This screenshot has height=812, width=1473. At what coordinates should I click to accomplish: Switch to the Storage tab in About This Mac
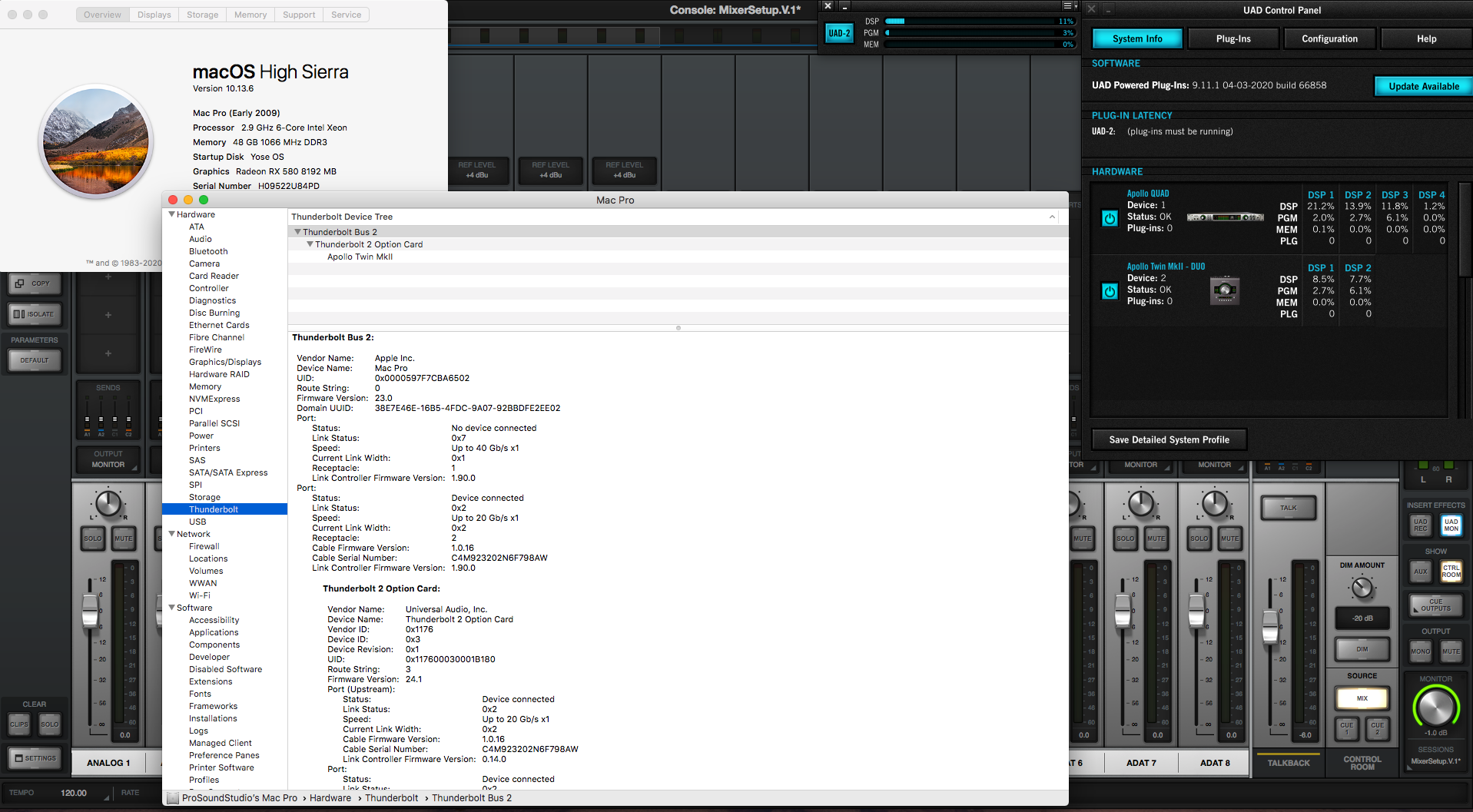(x=203, y=15)
